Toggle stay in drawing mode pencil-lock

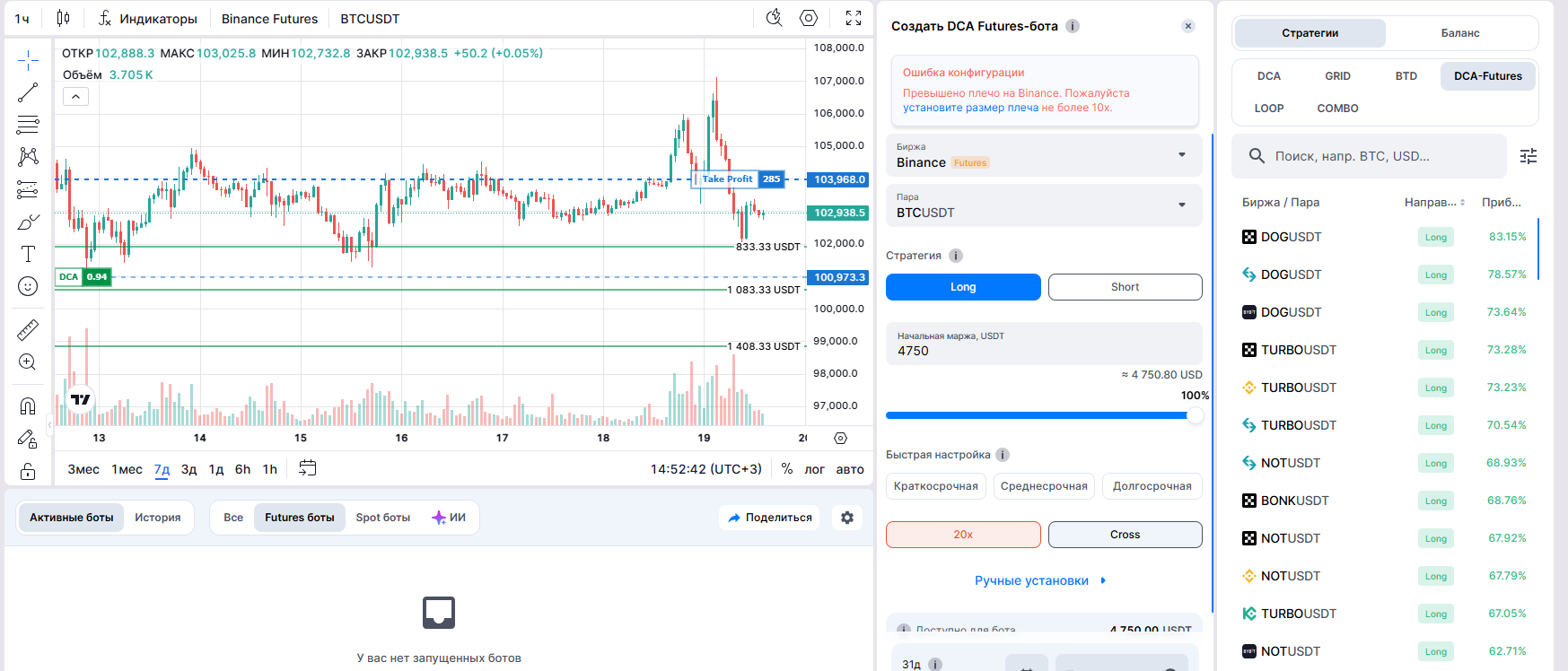click(28, 439)
